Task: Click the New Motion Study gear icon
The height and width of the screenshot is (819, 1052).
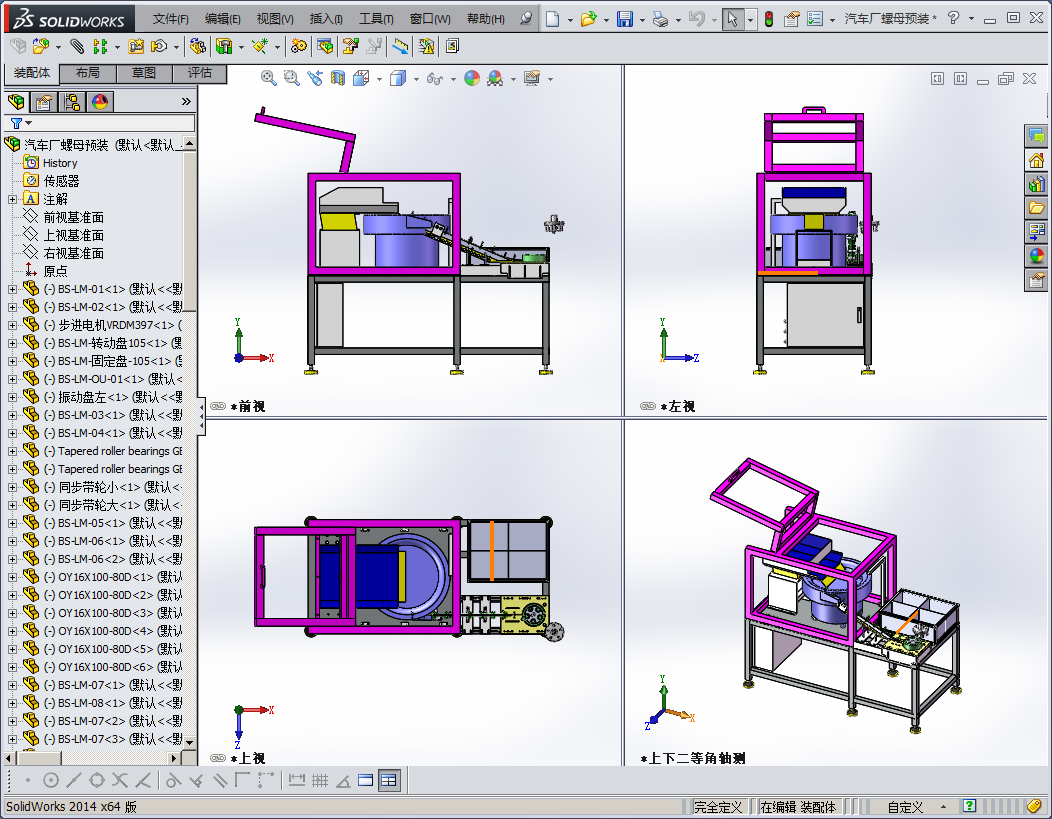Action: (x=299, y=46)
